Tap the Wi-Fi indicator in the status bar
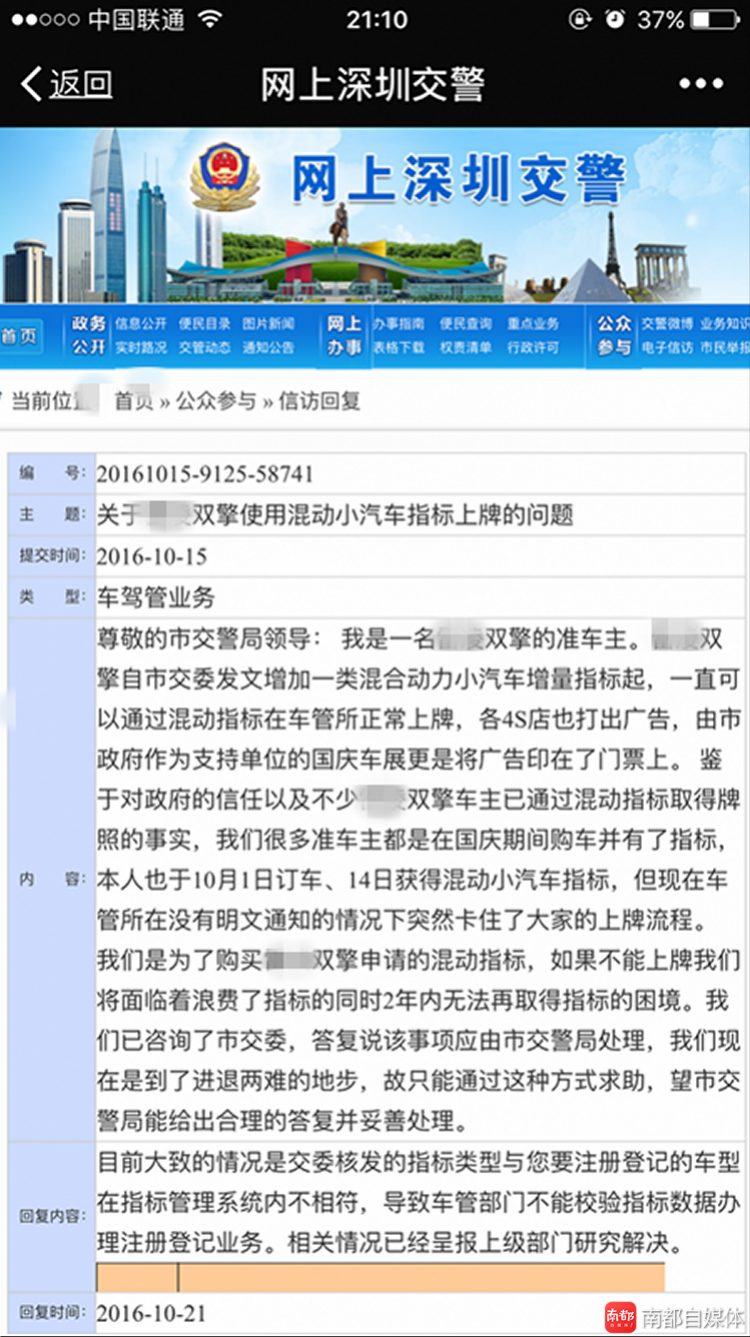 coord(210,19)
